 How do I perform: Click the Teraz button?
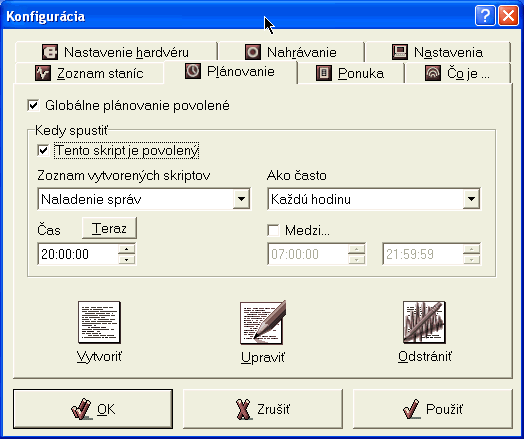[x=109, y=228]
